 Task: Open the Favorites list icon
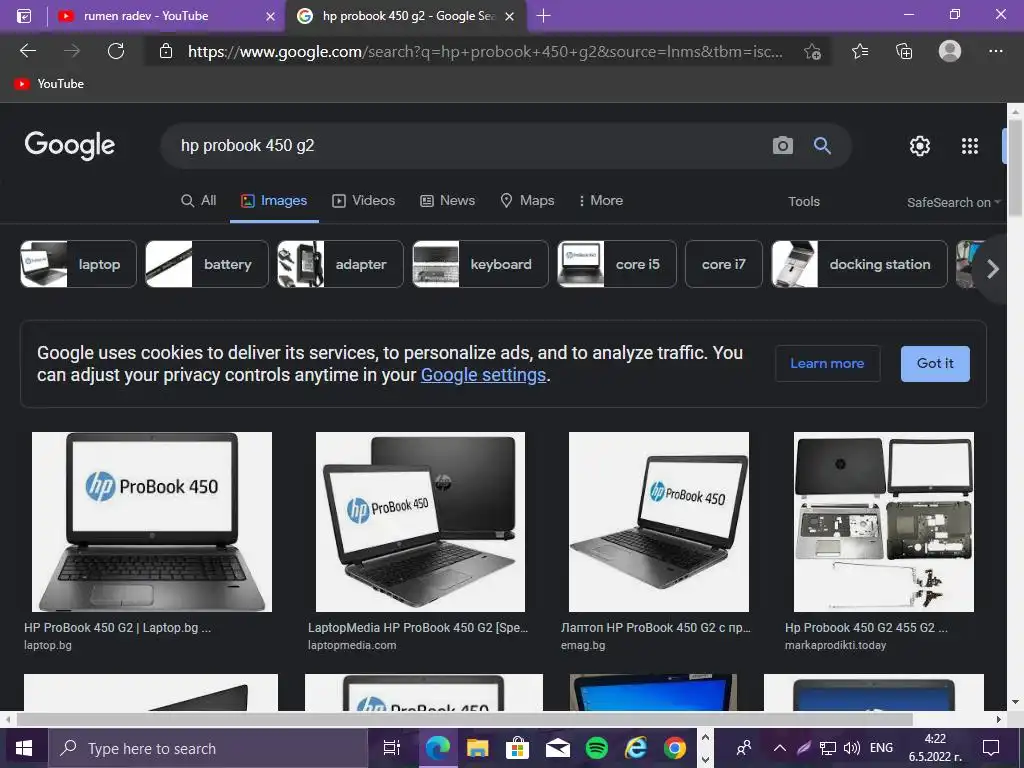click(x=860, y=51)
